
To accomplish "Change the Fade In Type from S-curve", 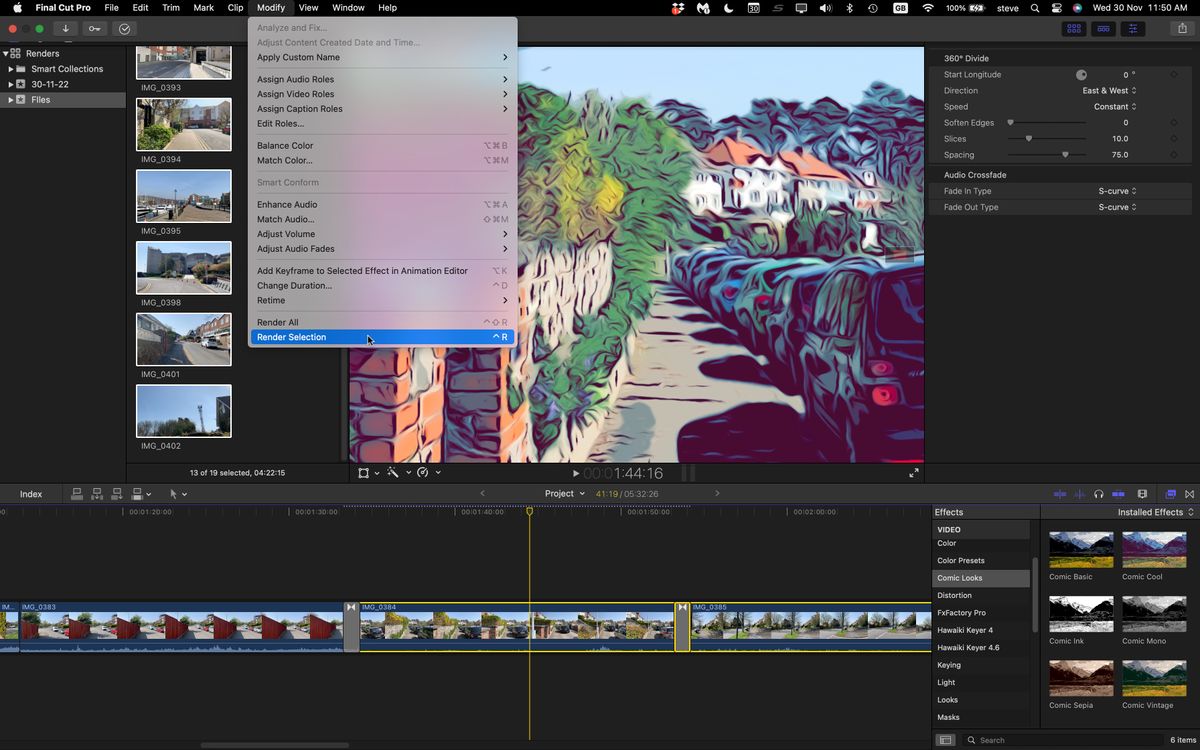I will pyautogui.click(x=1117, y=190).
